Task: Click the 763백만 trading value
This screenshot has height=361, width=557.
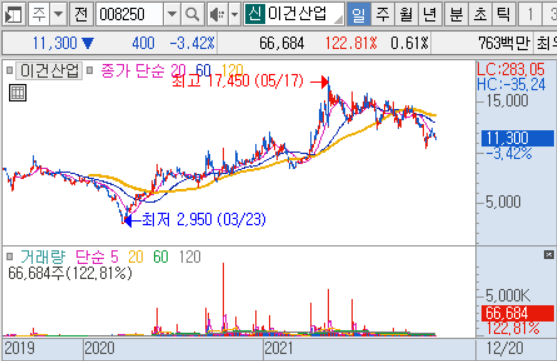Action: click(504, 43)
